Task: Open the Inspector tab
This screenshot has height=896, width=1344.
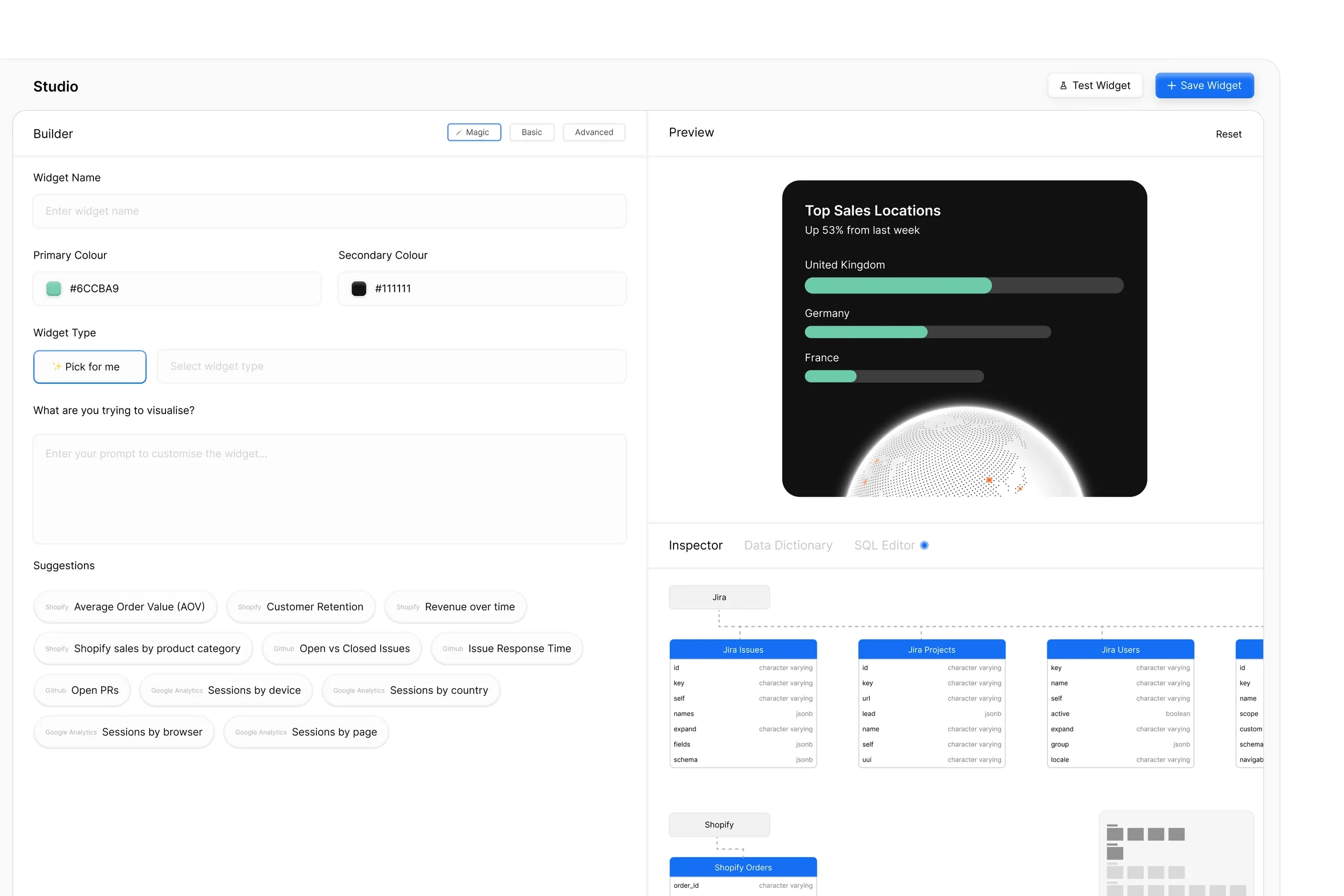Action: coord(696,546)
